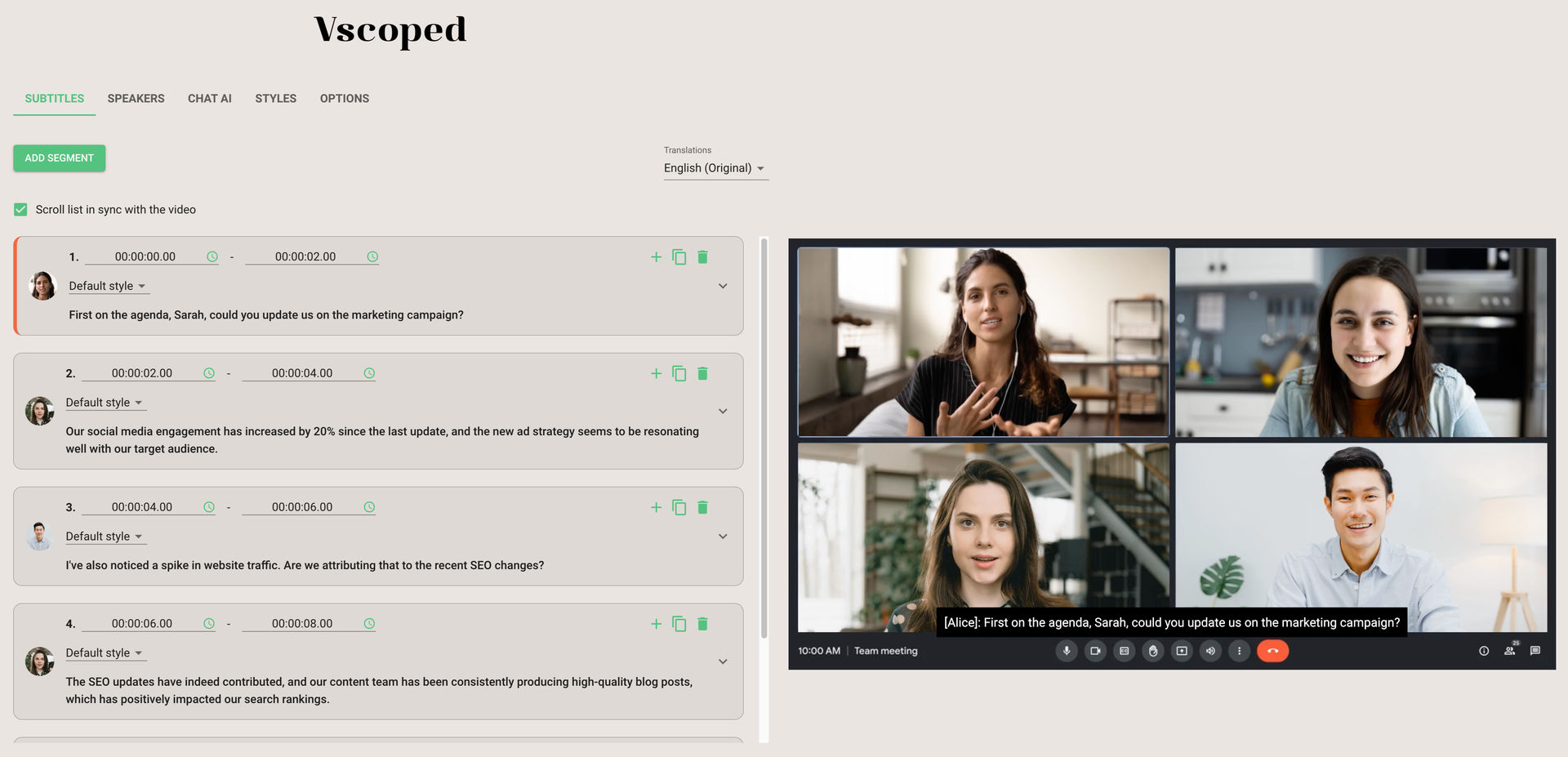
Task: Go to the Styles tab
Action: coord(275,99)
